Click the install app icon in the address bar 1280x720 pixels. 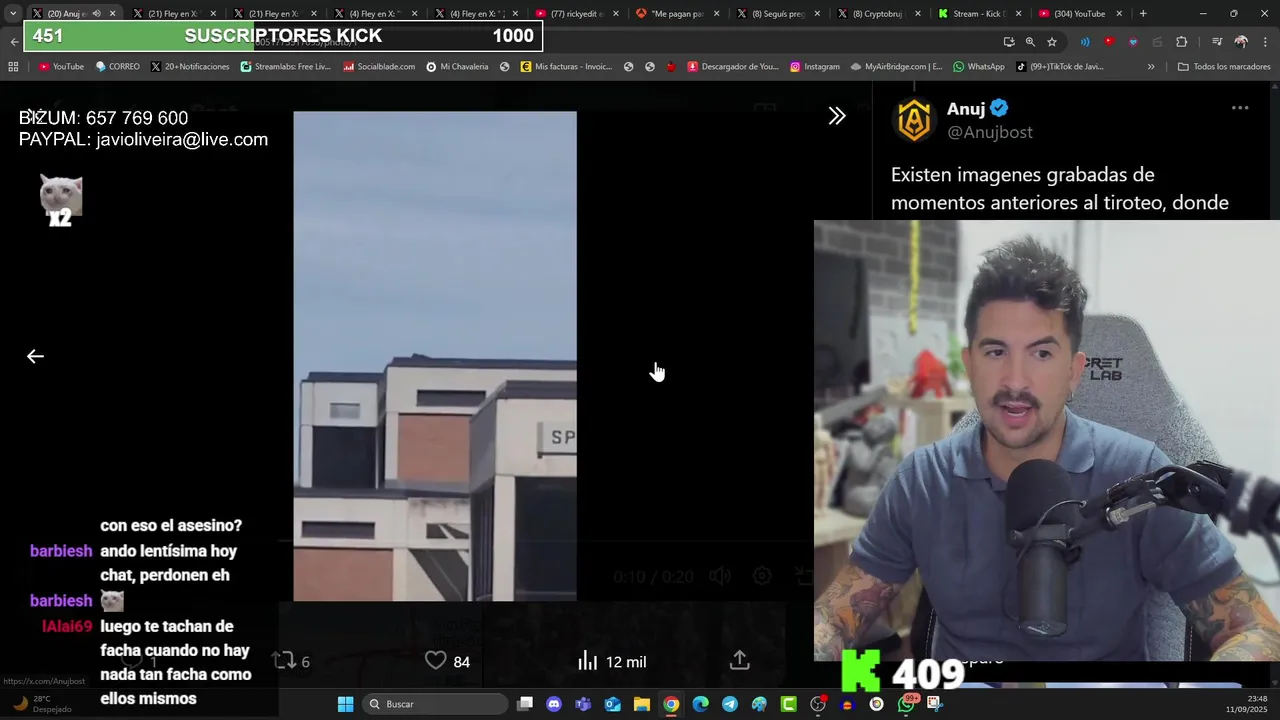1009,42
